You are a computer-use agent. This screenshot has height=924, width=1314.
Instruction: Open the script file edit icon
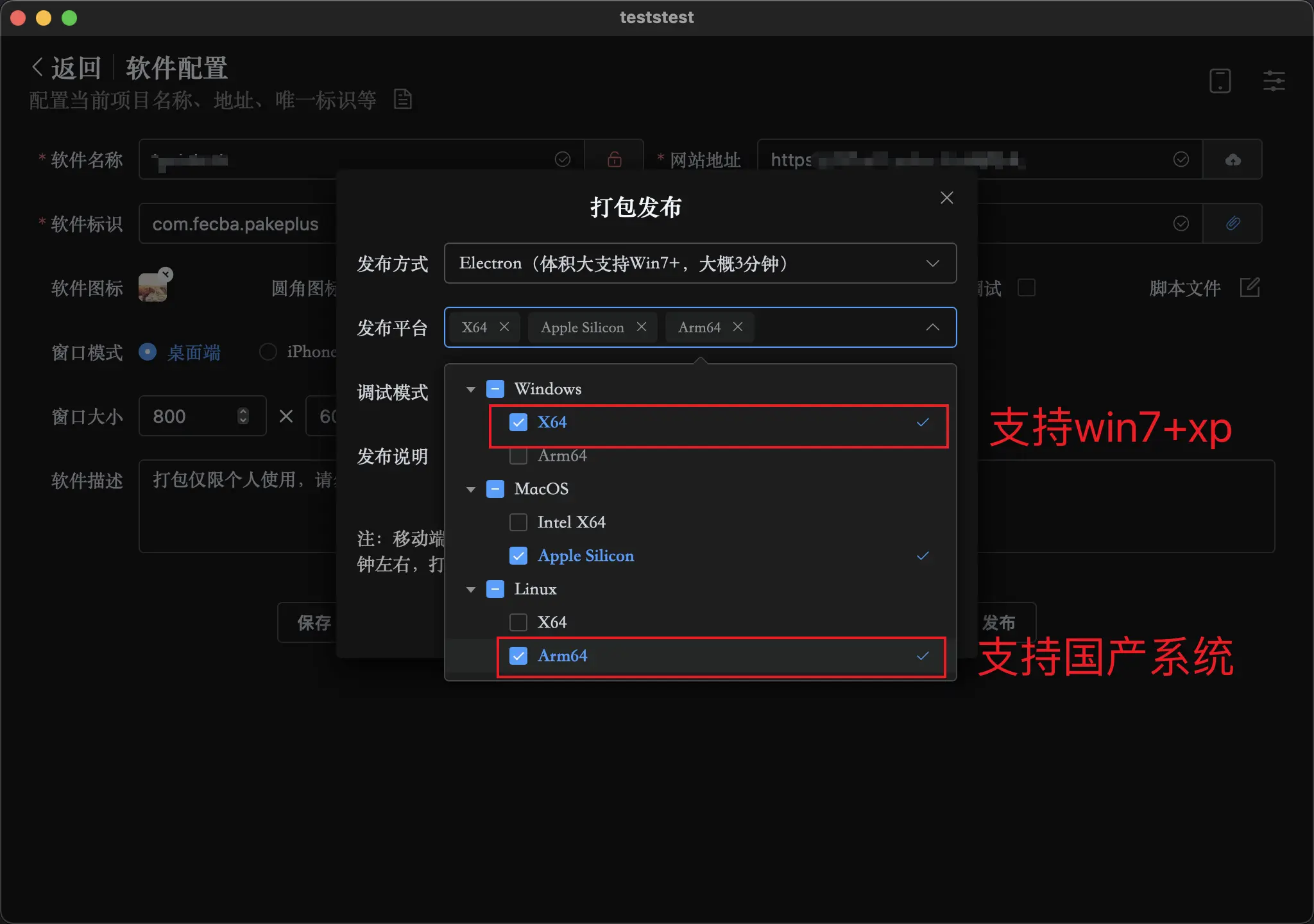coord(1250,287)
